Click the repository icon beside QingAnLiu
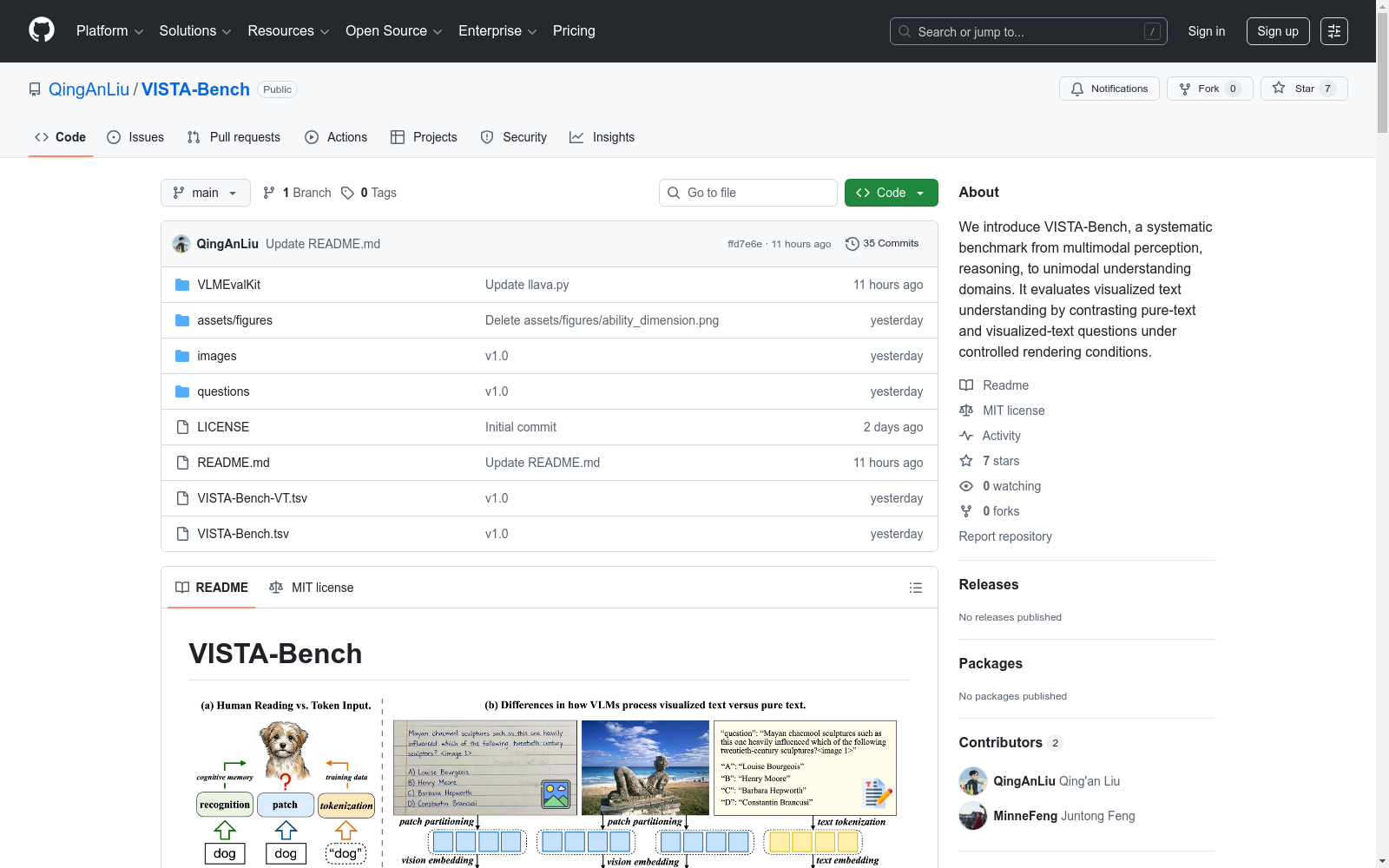Screen dimensions: 1389x868 [x=35, y=89]
